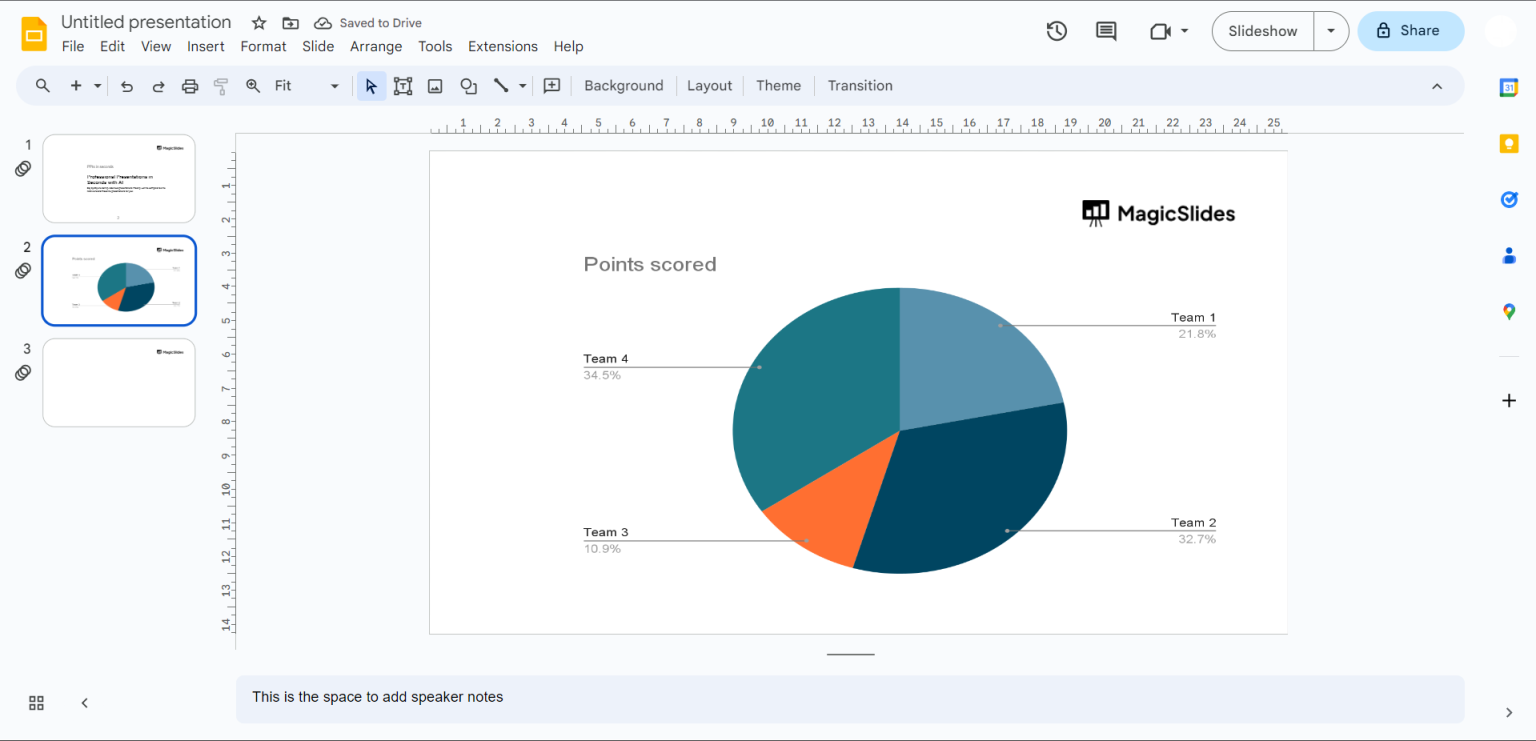1536x741 pixels.
Task: Select the line tool
Action: click(x=501, y=86)
